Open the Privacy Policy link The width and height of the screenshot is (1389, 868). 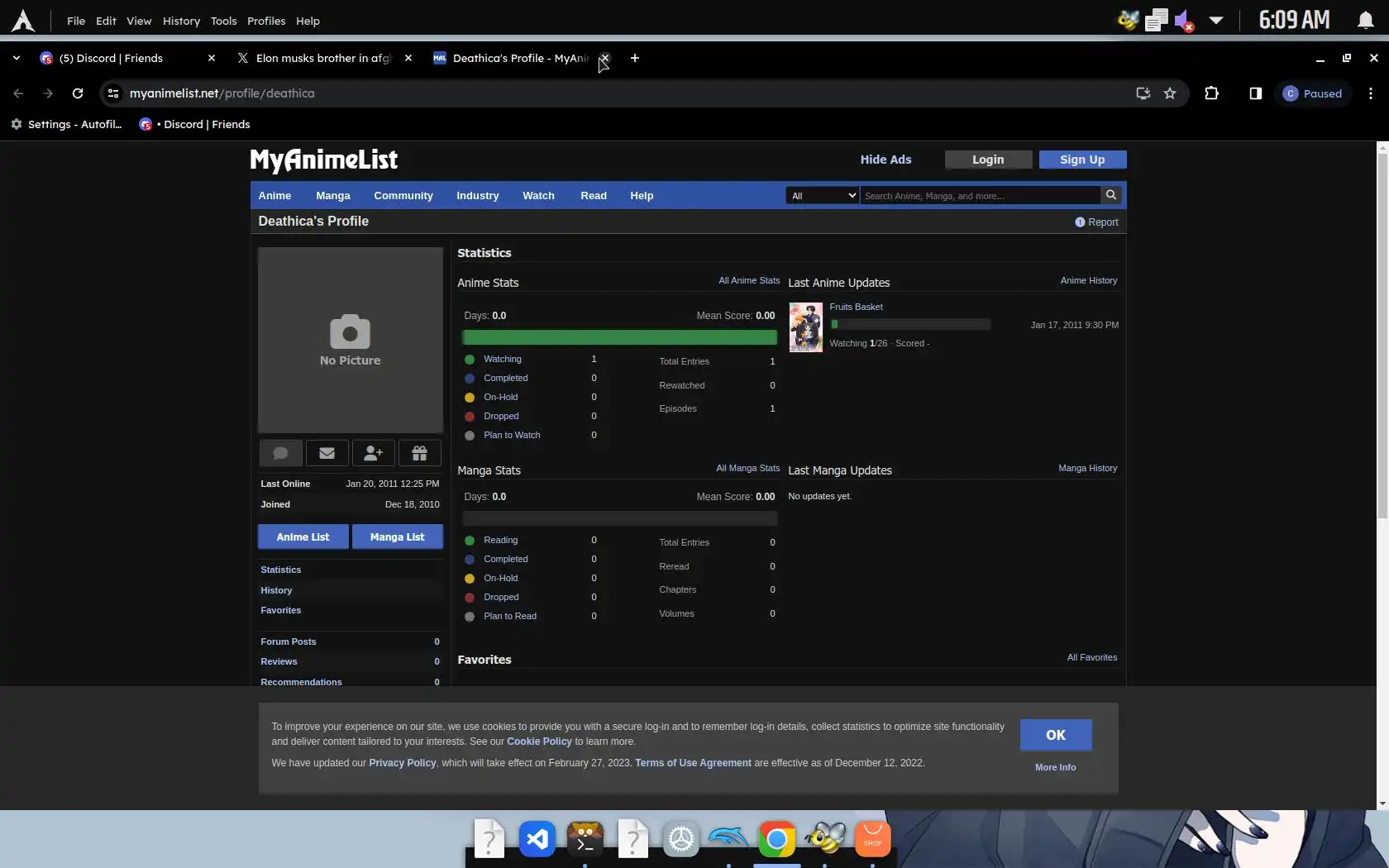coord(403,763)
